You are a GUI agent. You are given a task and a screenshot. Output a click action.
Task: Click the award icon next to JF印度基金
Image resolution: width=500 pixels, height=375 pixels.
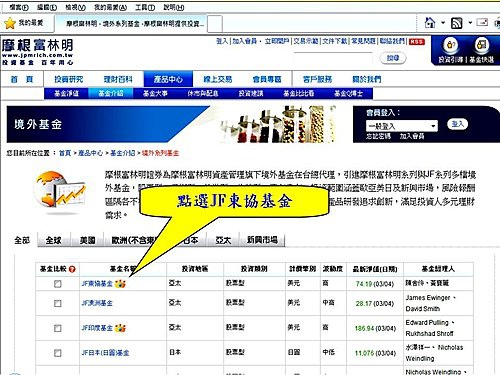tap(120, 328)
